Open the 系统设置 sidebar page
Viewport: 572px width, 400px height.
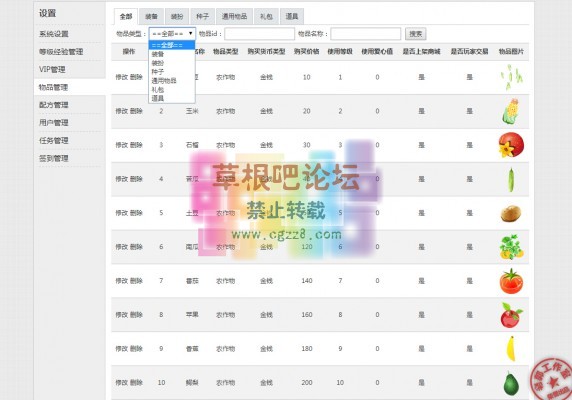point(54,34)
